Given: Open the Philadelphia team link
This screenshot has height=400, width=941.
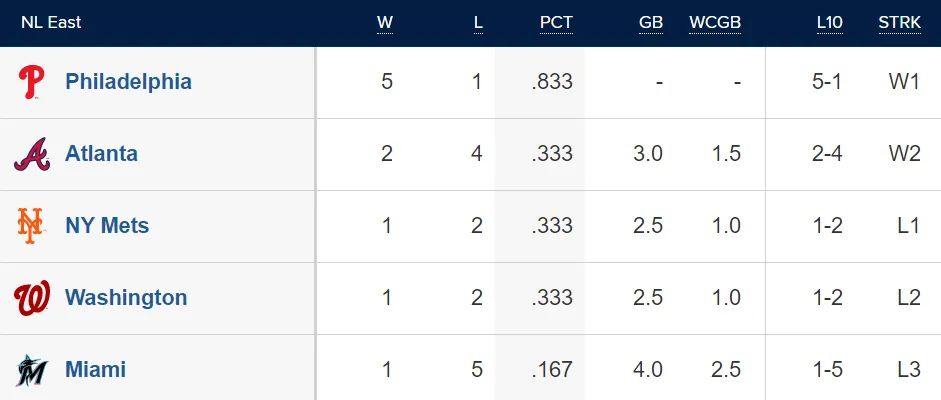Looking at the screenshot, I should 128,82.
